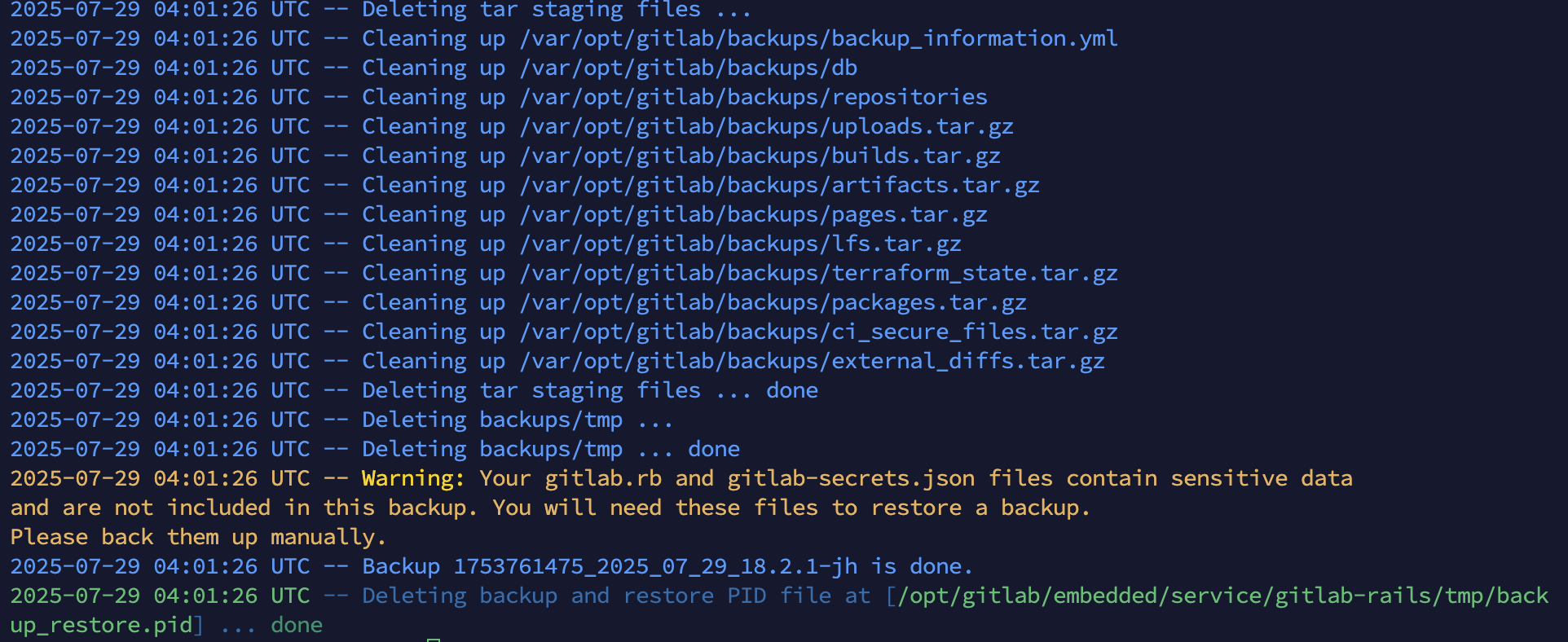1568x642 pixels.
Task: Click the /var/opt/gitlab/backups/db path
Action: (x=688, y=68)
